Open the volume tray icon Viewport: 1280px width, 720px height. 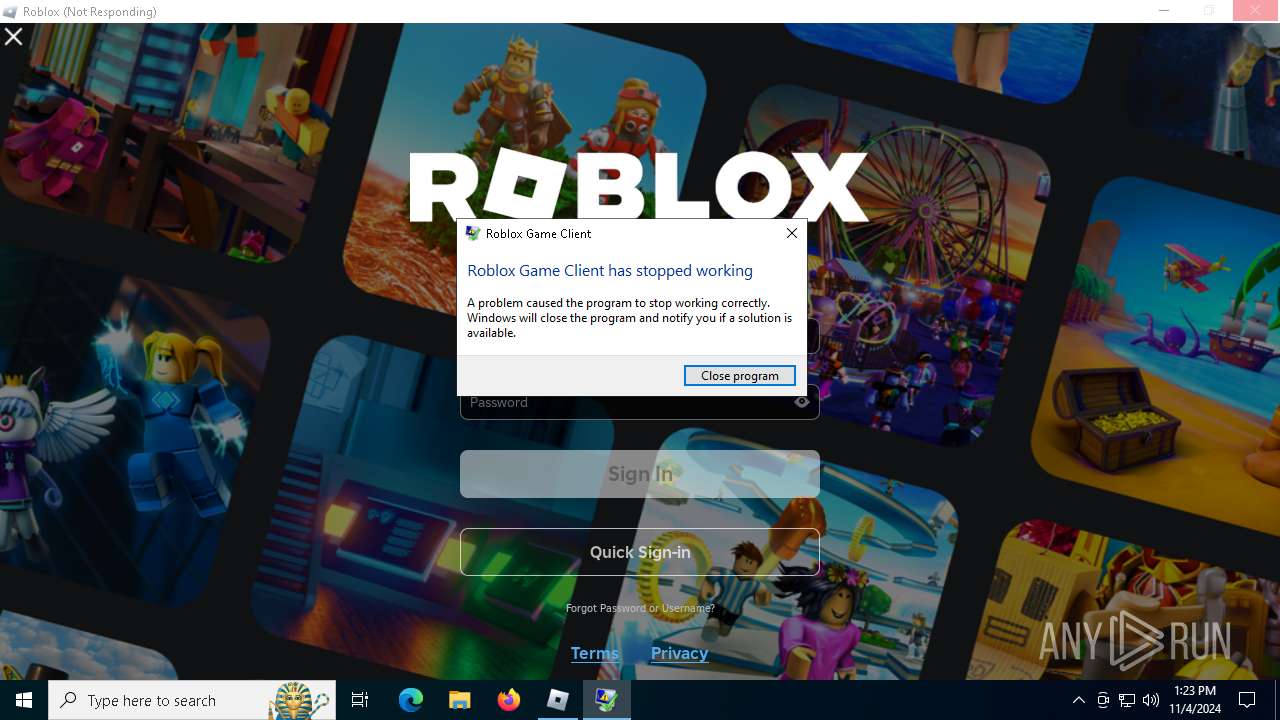point(1151,700)
